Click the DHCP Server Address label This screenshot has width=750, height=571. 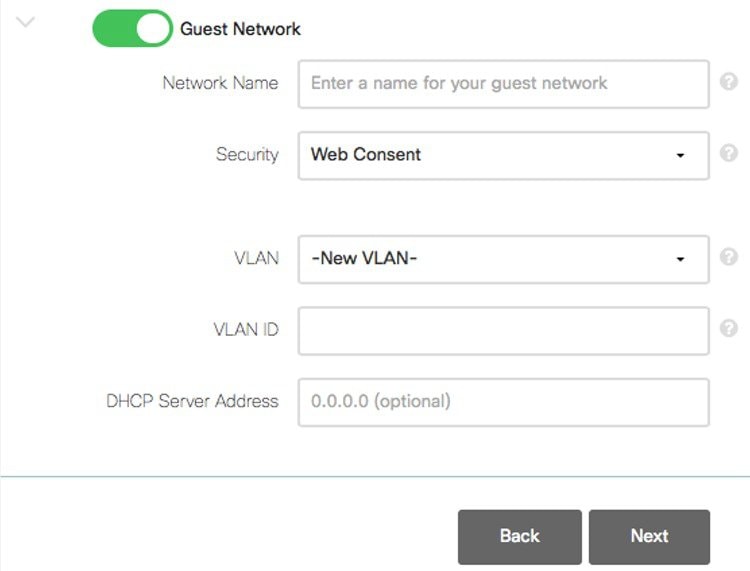coord(192,401)
